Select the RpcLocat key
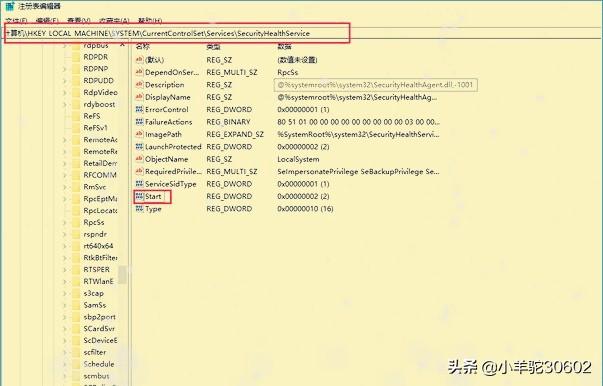This screenshot has height=386, width=603. (100, 211)
